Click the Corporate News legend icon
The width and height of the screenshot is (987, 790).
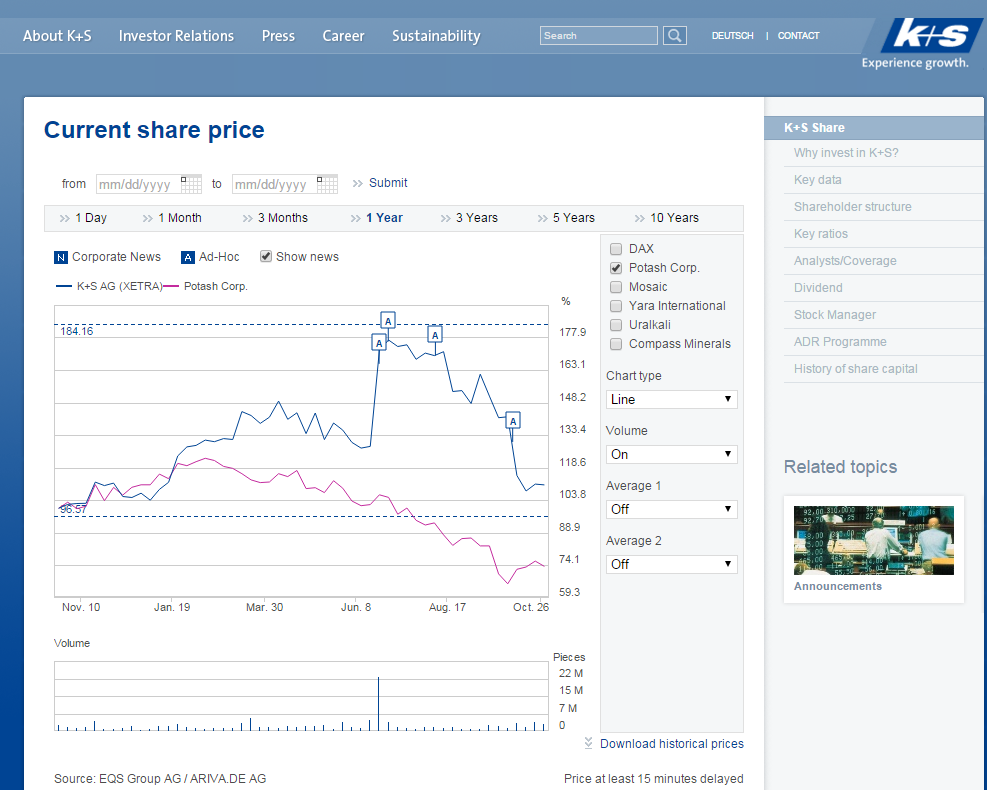point(61,257)
